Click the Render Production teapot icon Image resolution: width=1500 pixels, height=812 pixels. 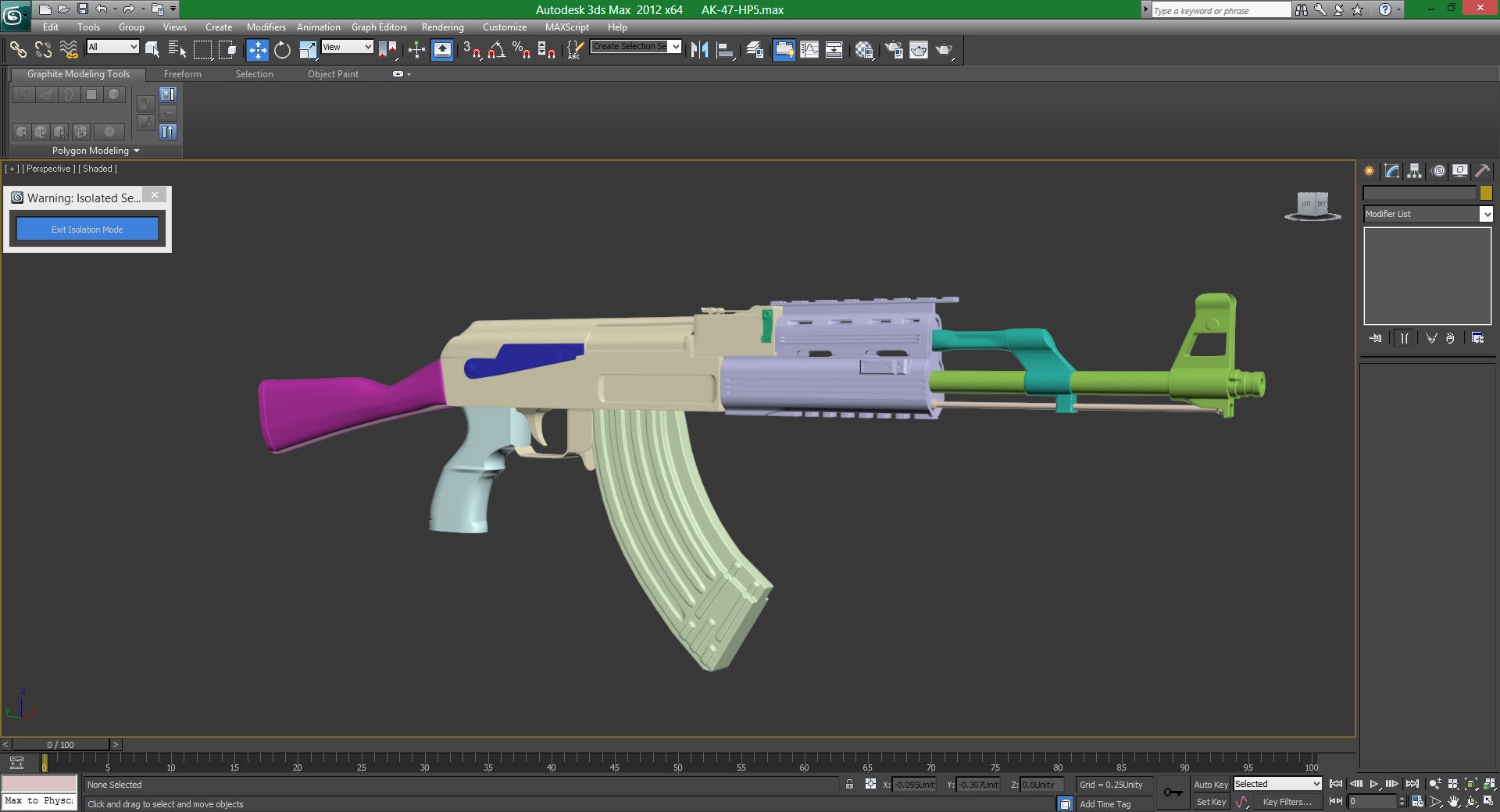click(945, 50)
